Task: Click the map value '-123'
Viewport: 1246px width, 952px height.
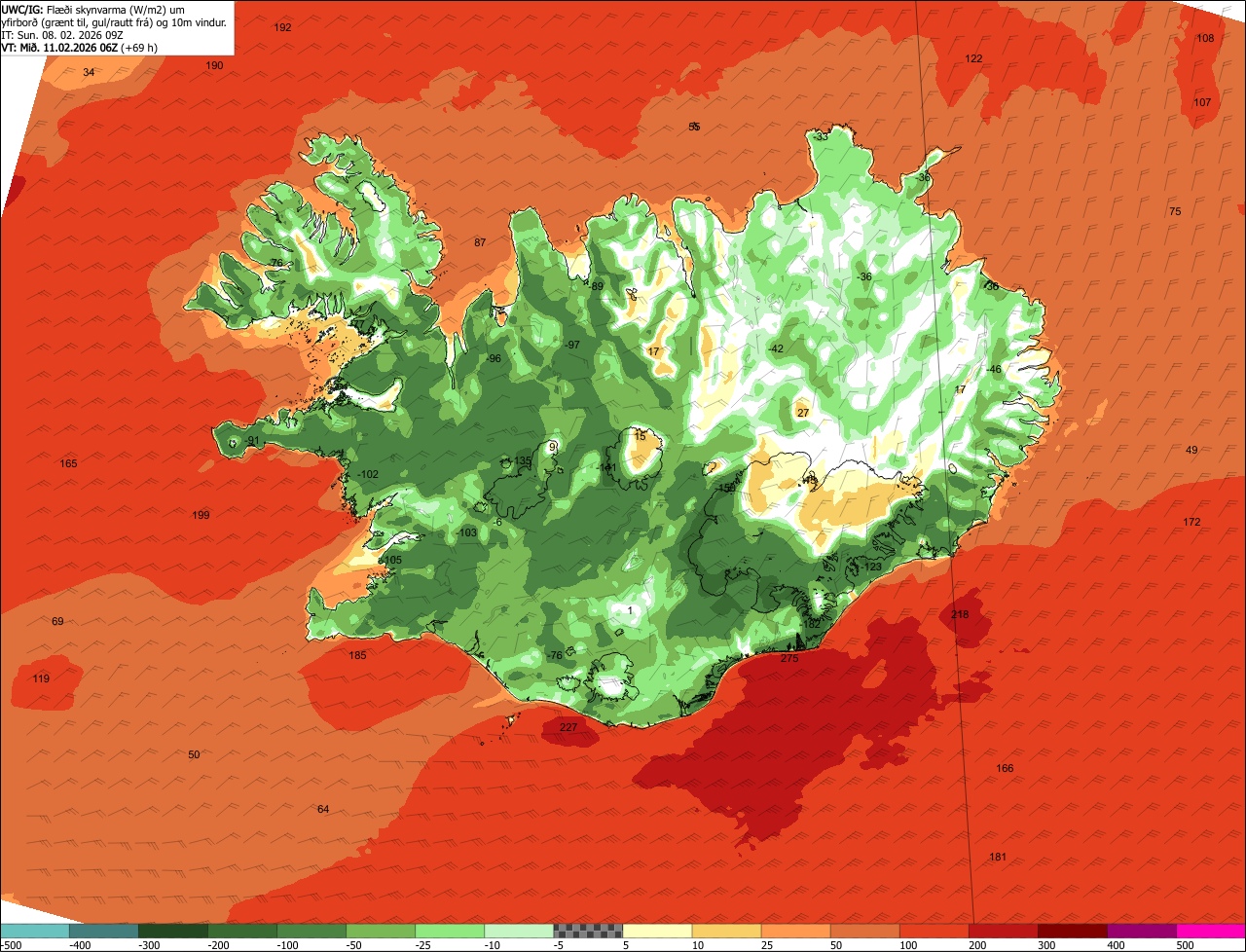Action: pyautogui.click(x=870, y=567)
